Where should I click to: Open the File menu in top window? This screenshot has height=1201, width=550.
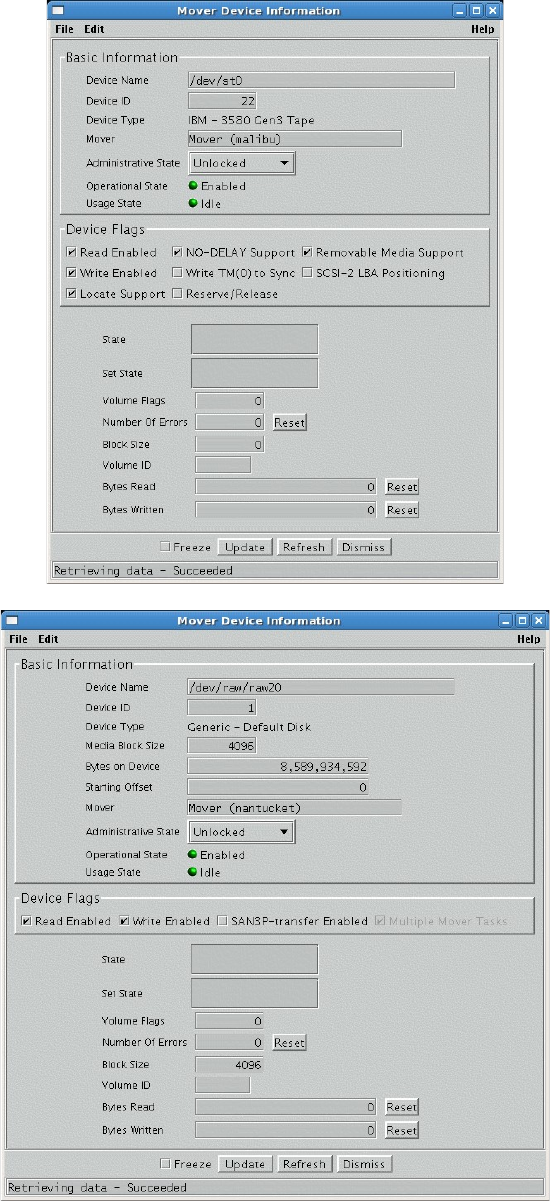pyautogui.click(x=64, y=30)
